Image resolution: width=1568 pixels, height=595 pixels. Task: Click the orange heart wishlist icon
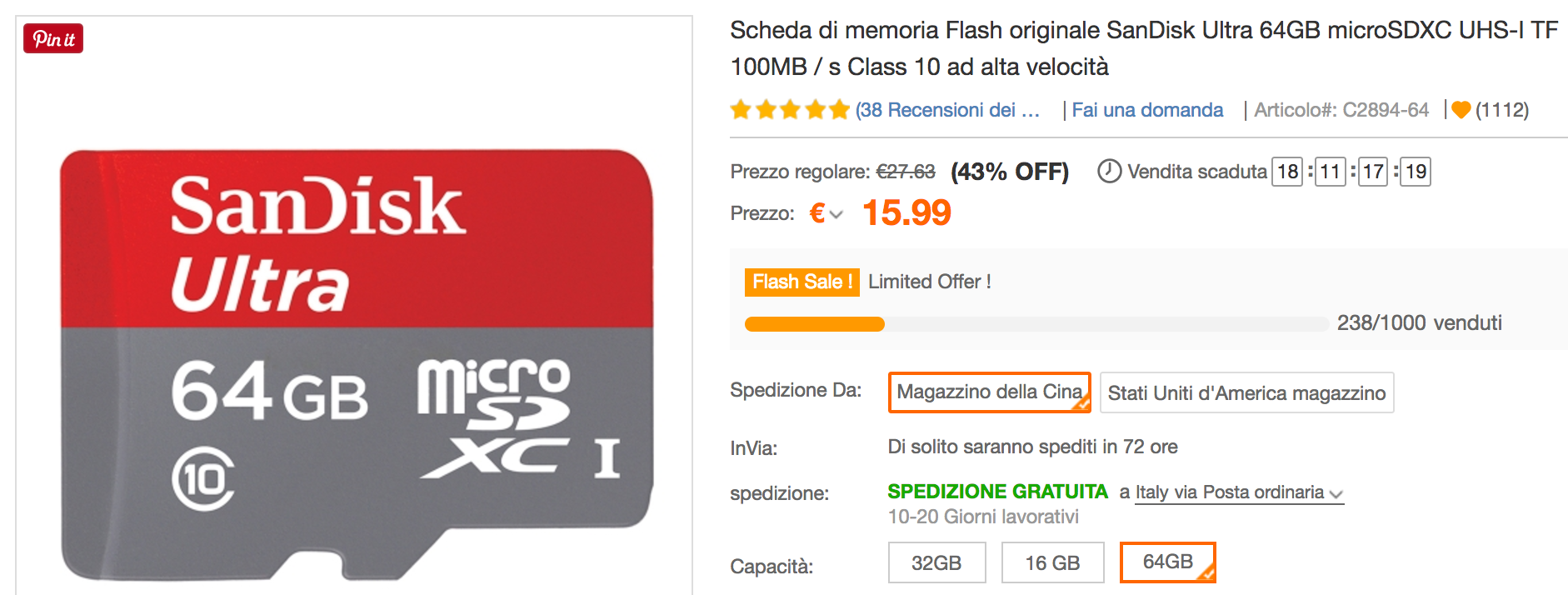1461,110
